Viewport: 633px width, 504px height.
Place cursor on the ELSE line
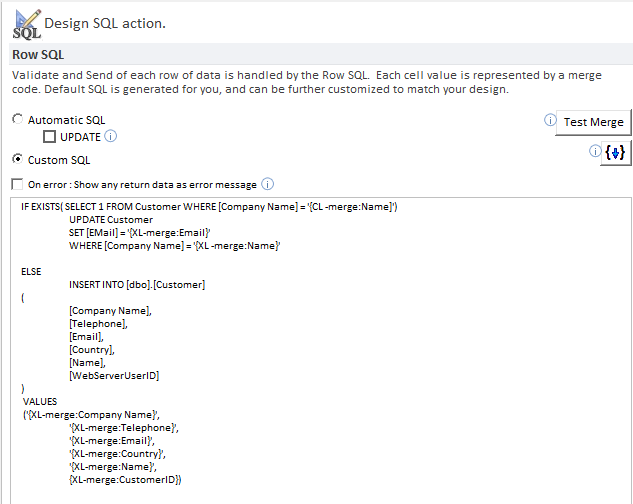(32, 272)
